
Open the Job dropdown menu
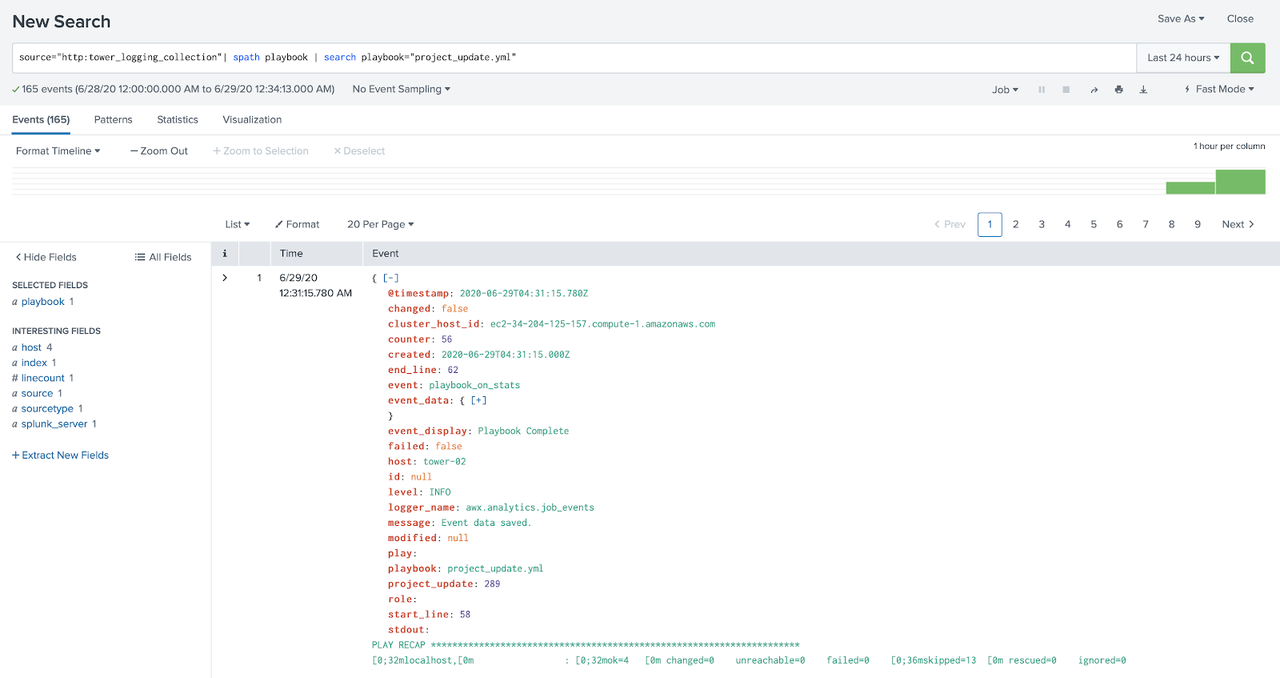[x=1004, y=89]
